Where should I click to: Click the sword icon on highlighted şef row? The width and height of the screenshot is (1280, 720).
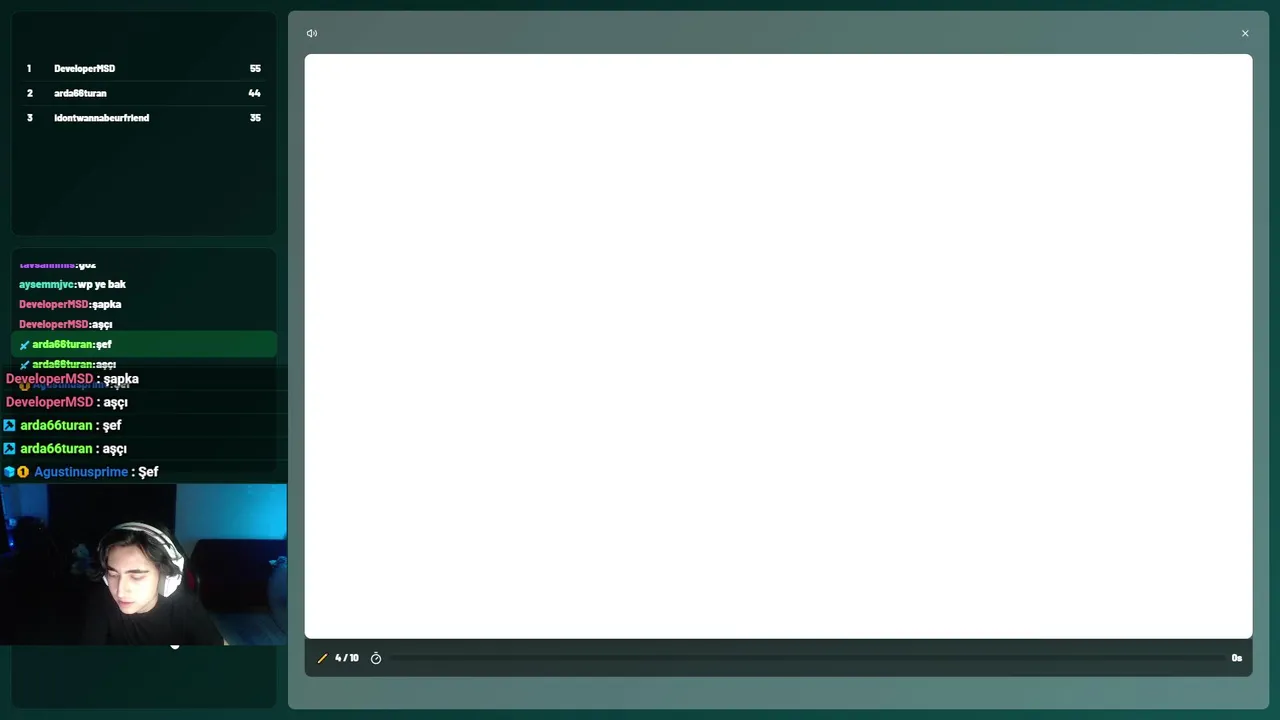pyautogui.click(x=24, y=345)
